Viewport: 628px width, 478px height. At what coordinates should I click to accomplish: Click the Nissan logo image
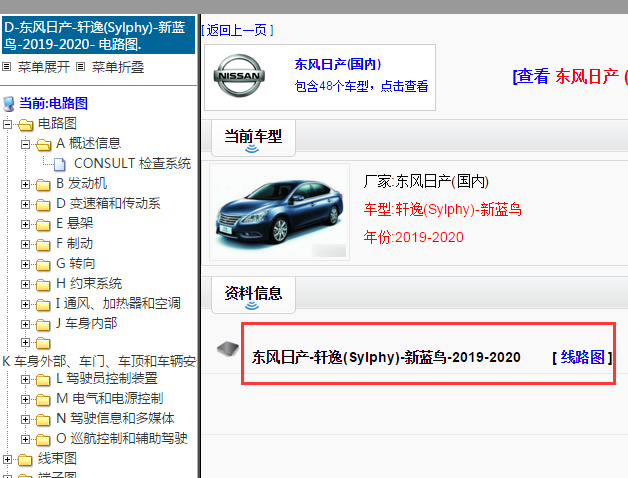pyautogui.click(x=239, y=76)
